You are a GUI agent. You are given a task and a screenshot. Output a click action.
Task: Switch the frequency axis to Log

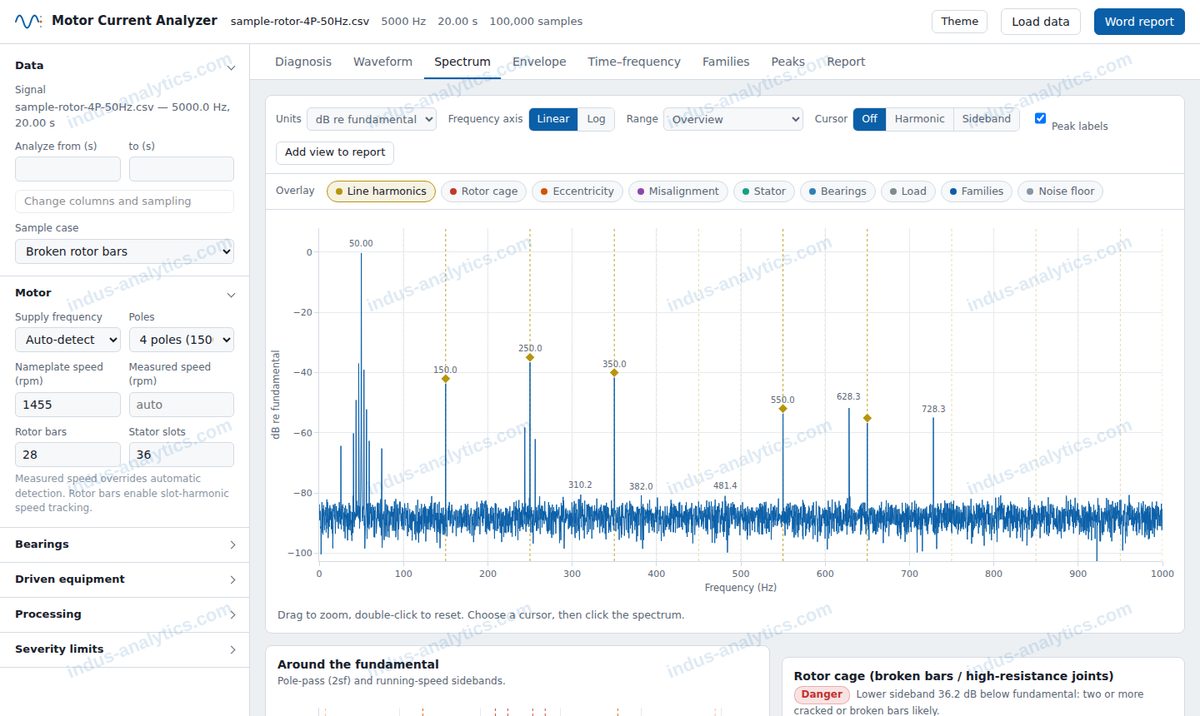tap(596, 119)
